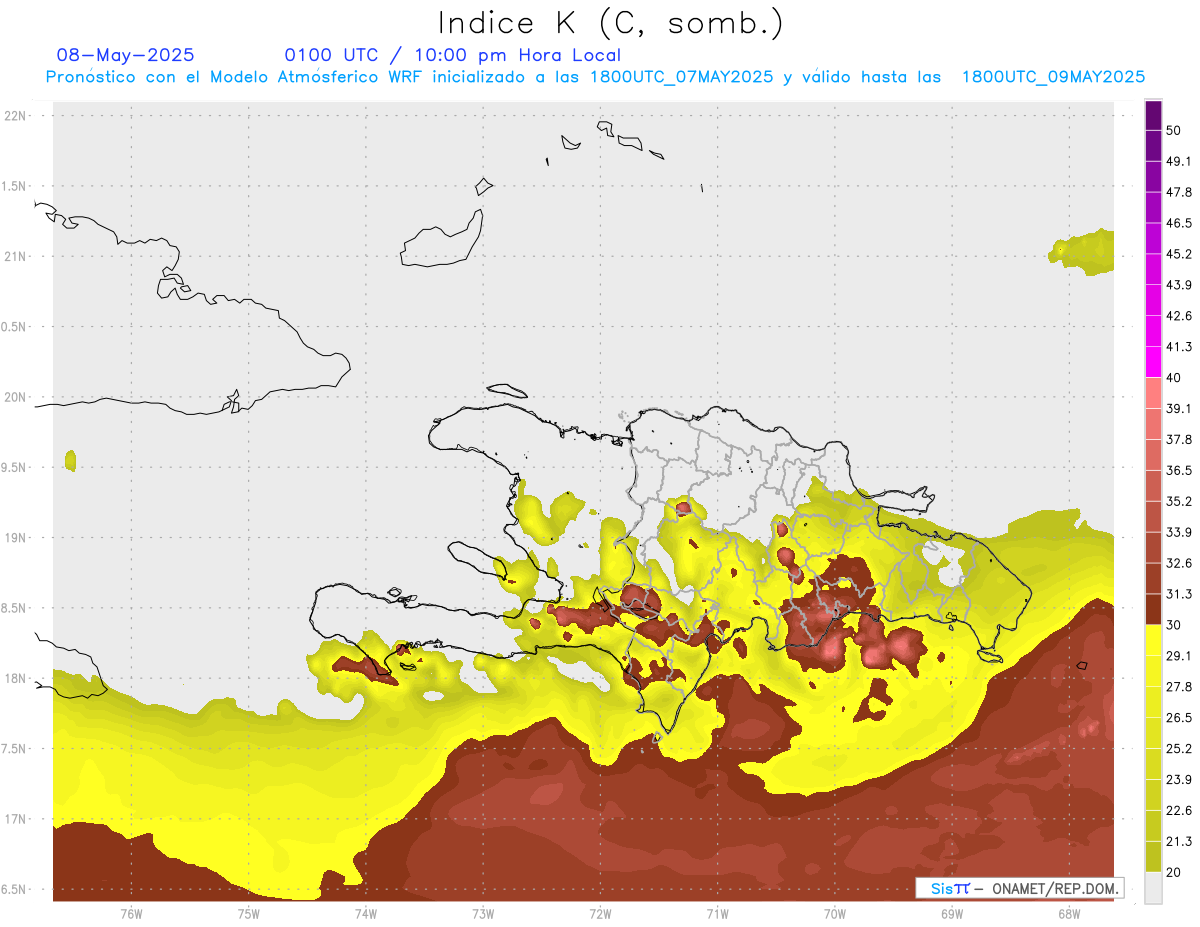
Task: Pick the magenta swatch between 41.3 and 40
Action: point(1153,362)
